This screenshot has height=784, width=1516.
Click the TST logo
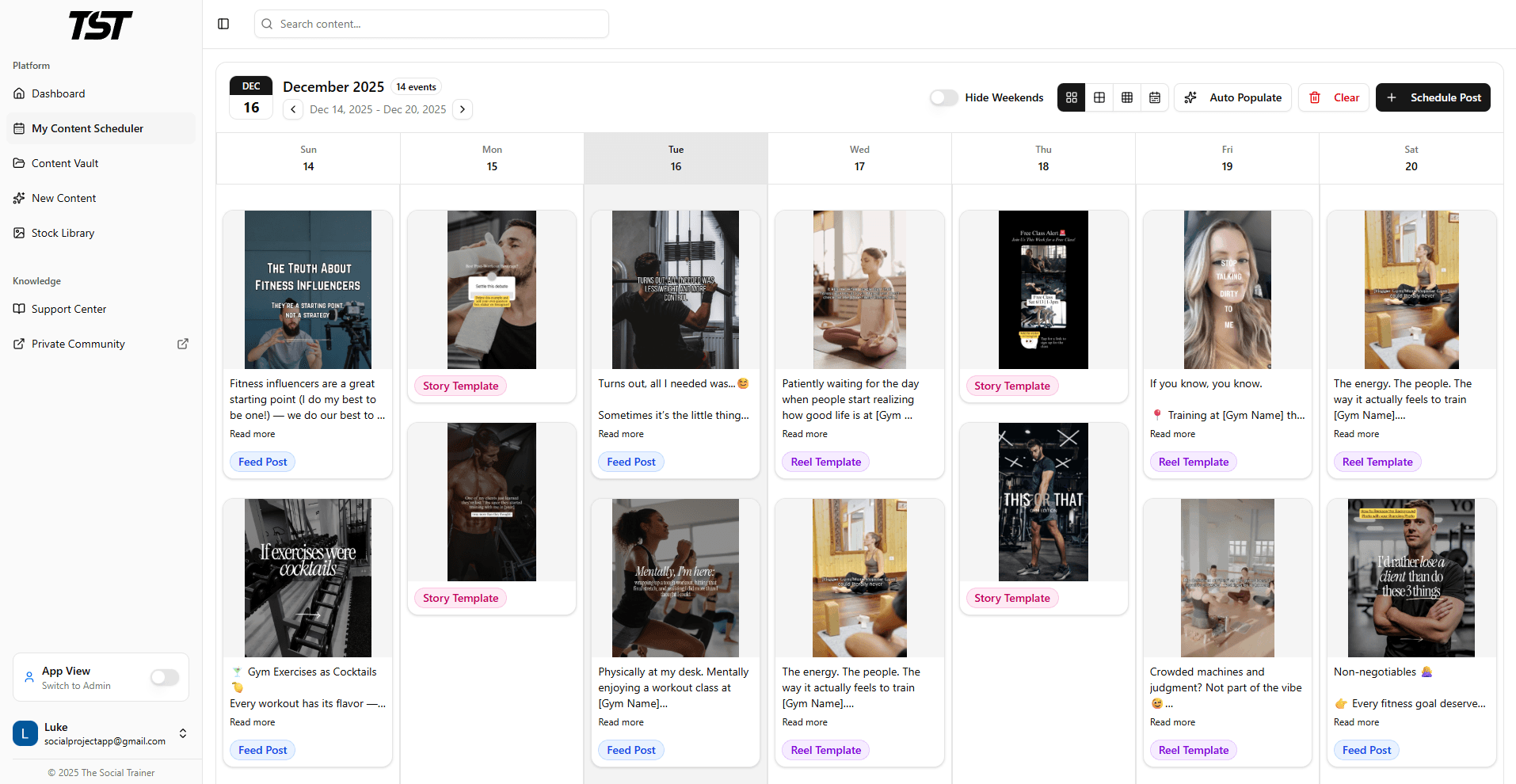(x=101, y=25)
